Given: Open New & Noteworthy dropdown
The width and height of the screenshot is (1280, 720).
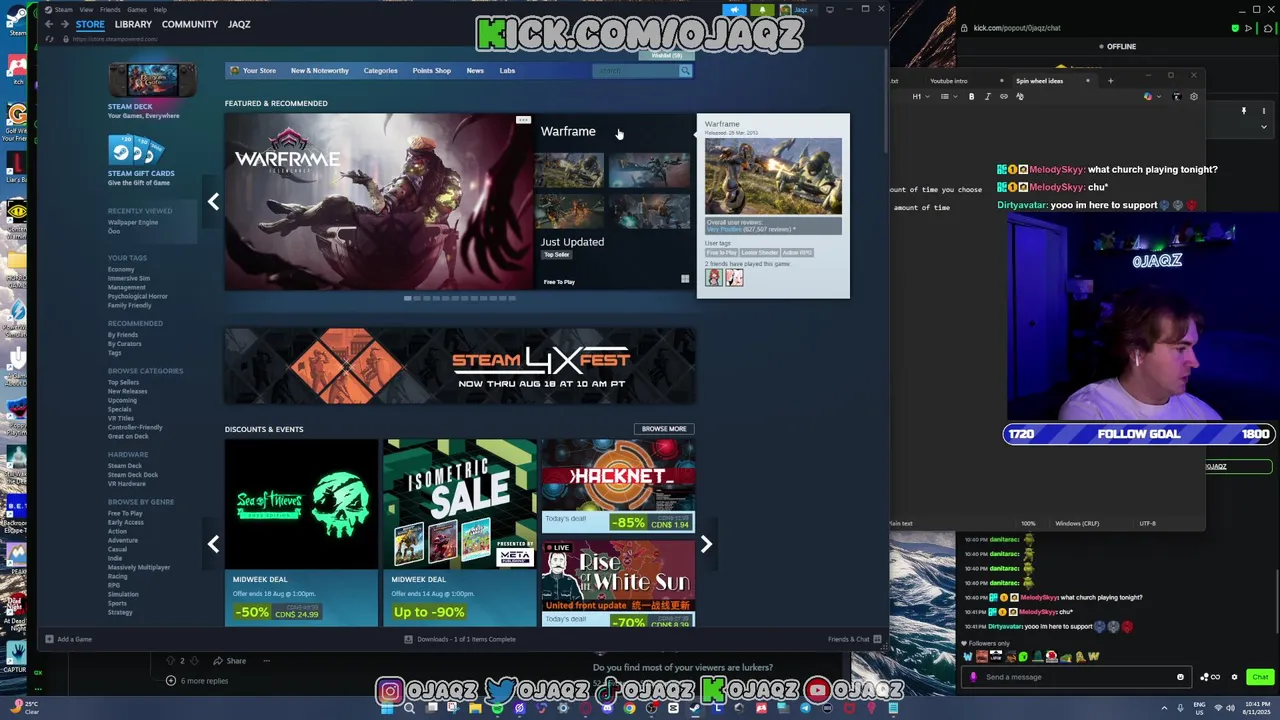Looking at the screenshot, I should tap(320, 71).
